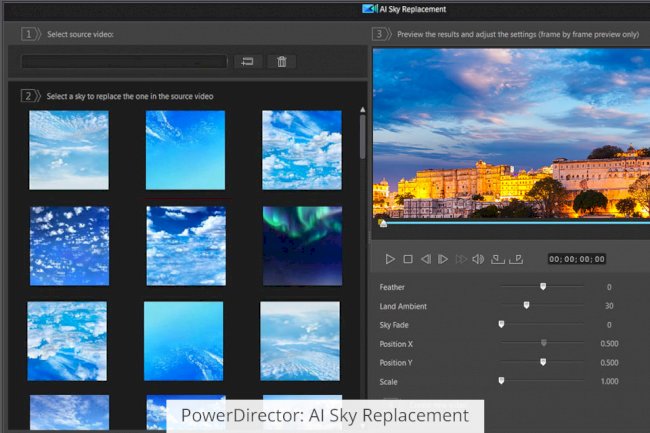Click the replace source video icon
This screenshot has width=650, height=433.
pyautogui.click(x=247, y=62)
